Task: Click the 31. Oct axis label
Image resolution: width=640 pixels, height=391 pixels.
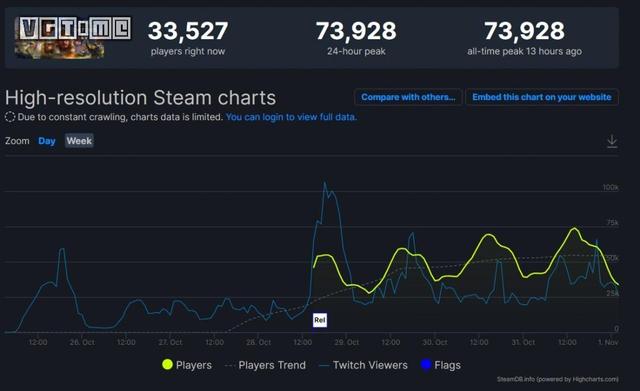Action: tap(523, 342)
